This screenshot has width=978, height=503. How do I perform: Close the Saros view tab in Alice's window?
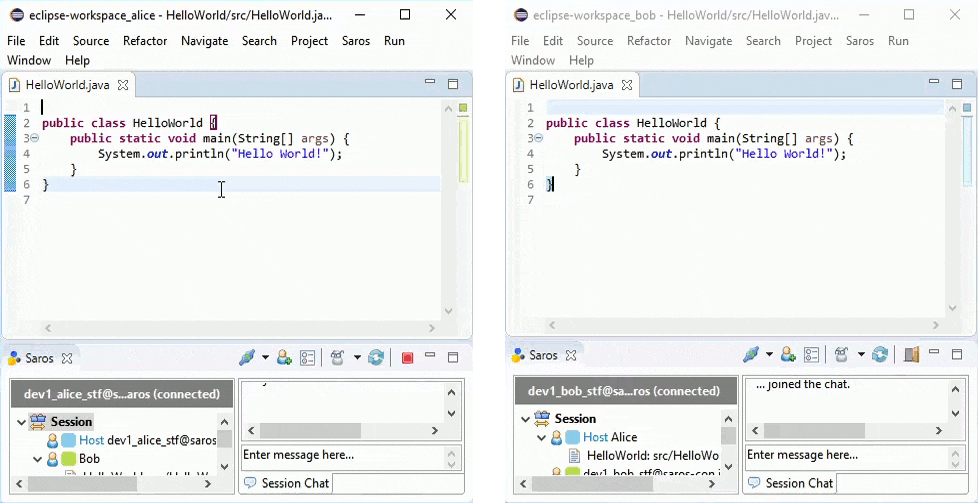tap(67, 358)
